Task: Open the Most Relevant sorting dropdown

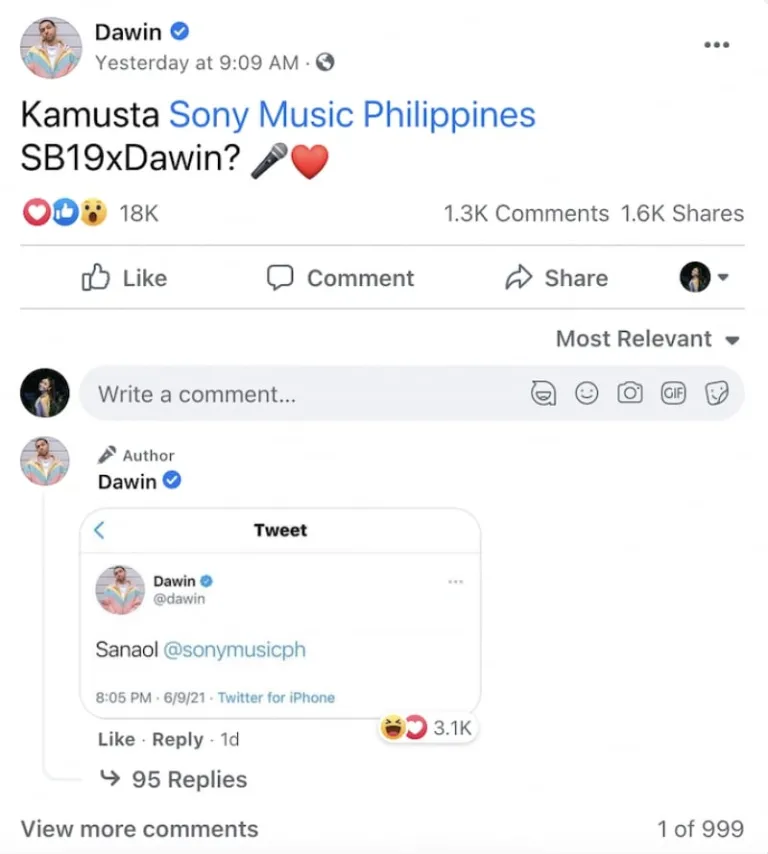Action: click(647, 339)
